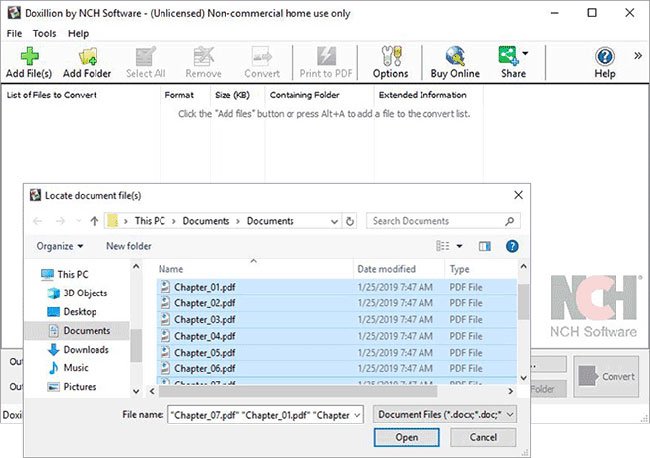The height and width of the screenshot is (458, 650).
Task: Open the recent locations dropdown near the nav arrows
Action: pos(79,221)
